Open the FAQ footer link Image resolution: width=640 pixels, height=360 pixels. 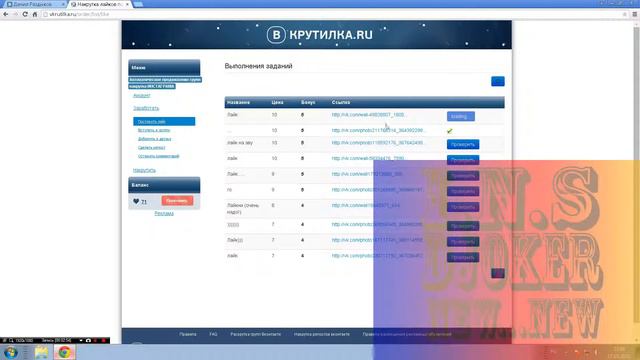pos(213,334)
